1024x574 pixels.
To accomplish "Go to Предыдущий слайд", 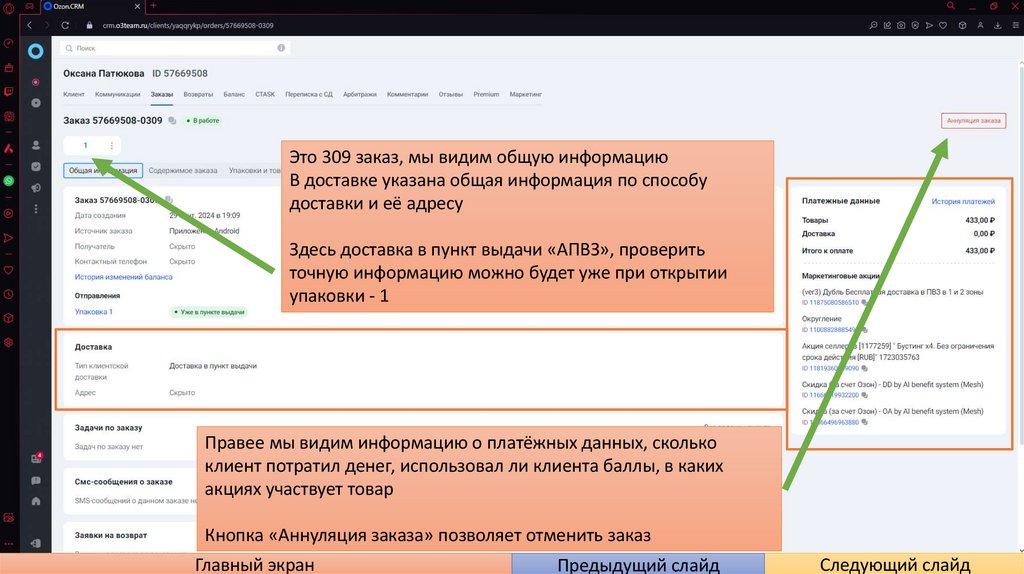I will coord(638,564).
